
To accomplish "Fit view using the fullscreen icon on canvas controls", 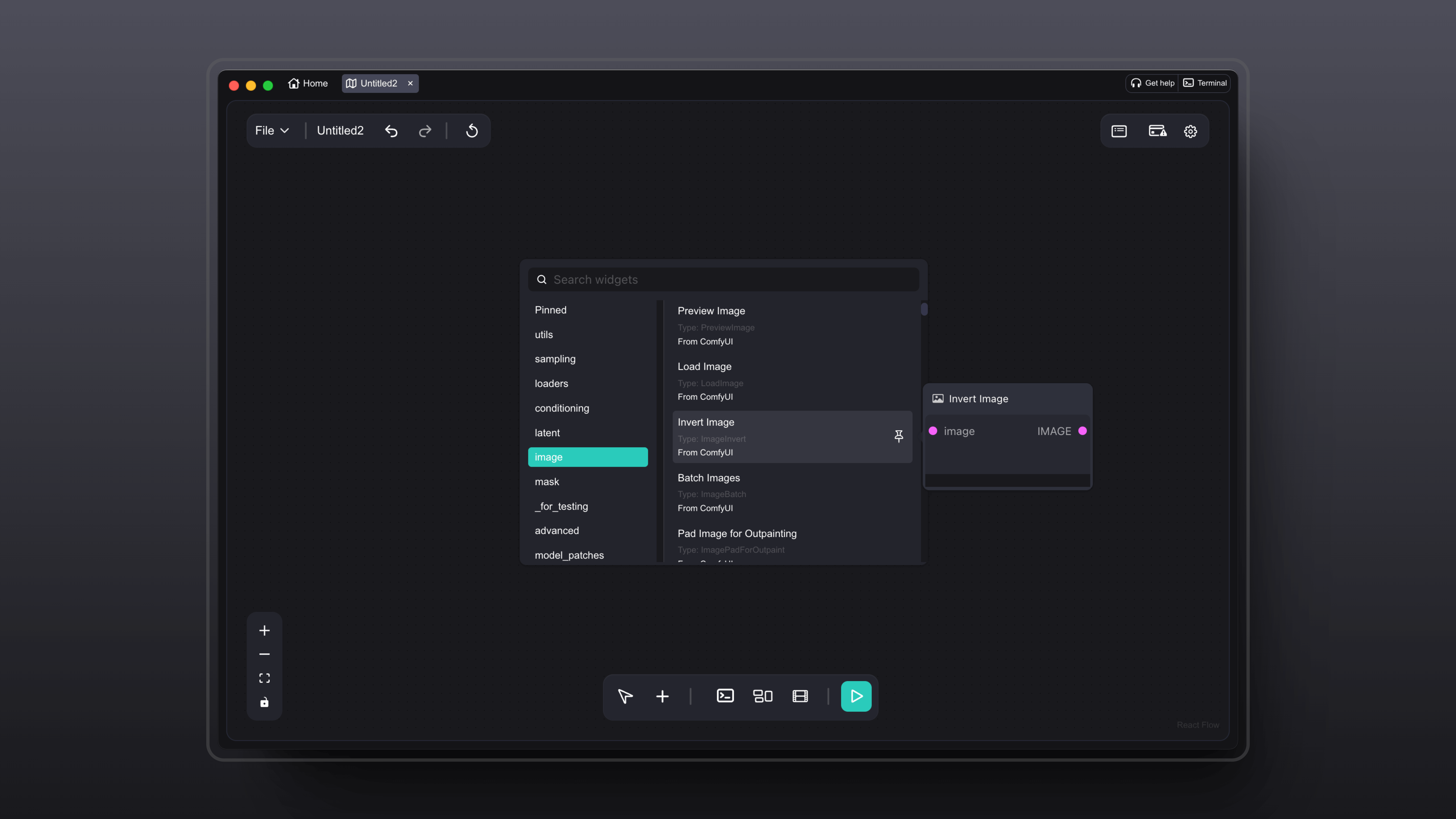I will [x=264, y=678].
